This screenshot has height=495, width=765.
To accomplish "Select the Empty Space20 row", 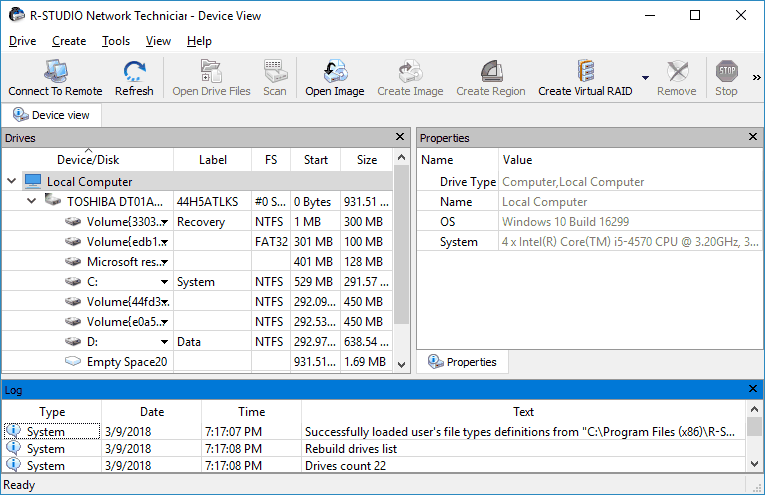I will coord(197,362).
